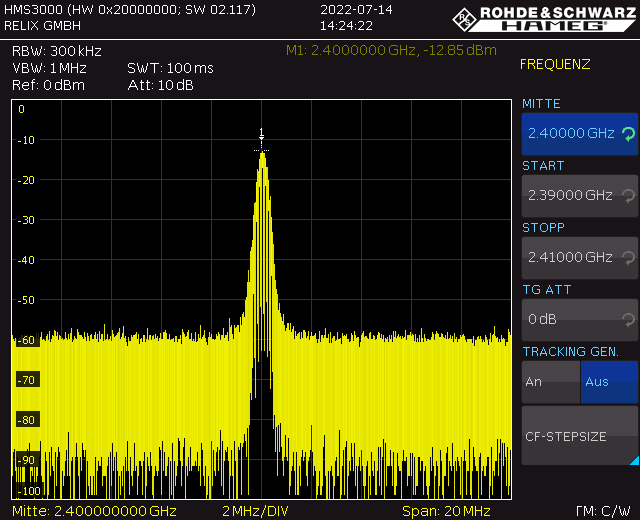Select the TG ATT 0 dB field
The image size is (640, 520).
pos(580,320)
